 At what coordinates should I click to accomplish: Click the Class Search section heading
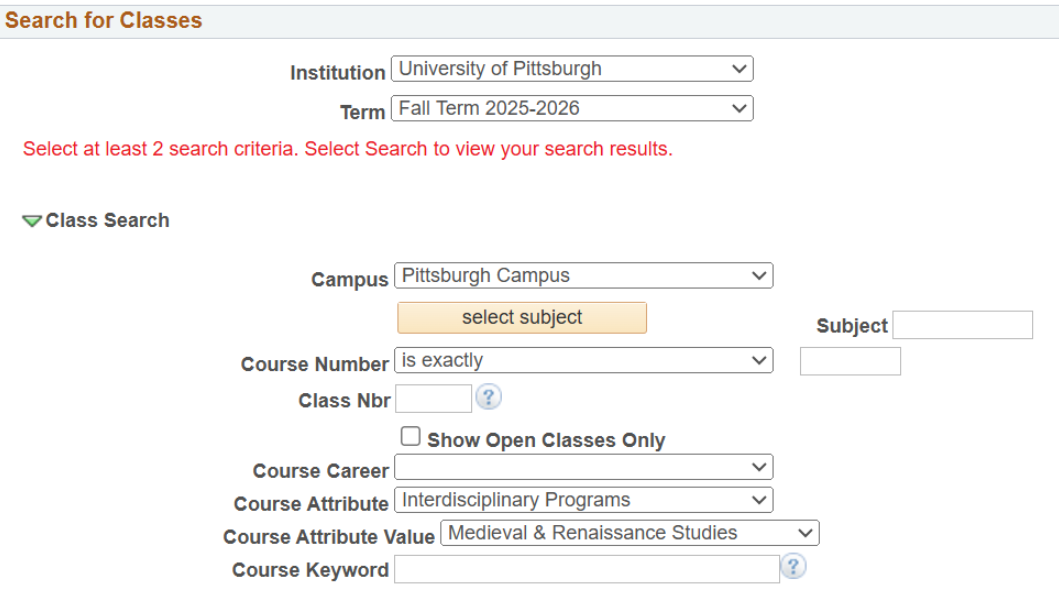pyautogui.click(x=108, y=221)
